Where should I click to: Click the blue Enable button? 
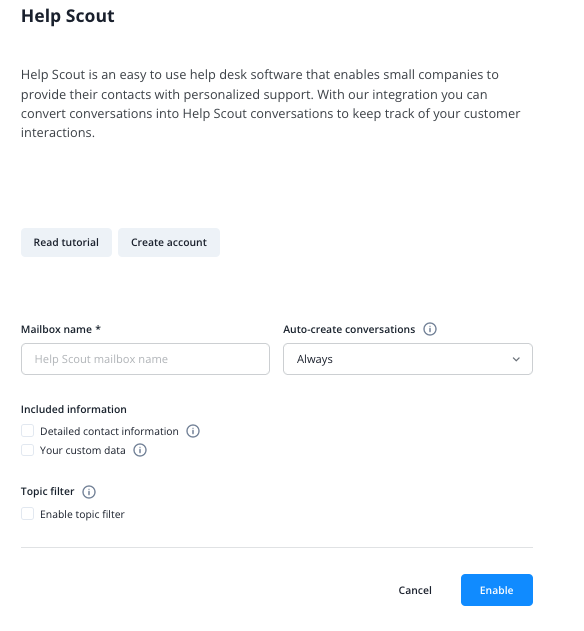point(497,590)
